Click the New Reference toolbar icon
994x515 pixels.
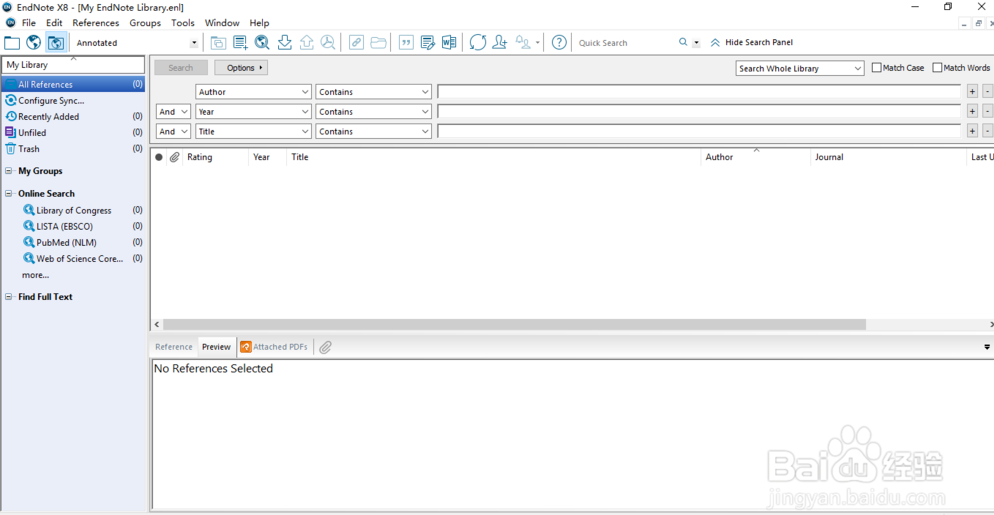tap(240, 43)
